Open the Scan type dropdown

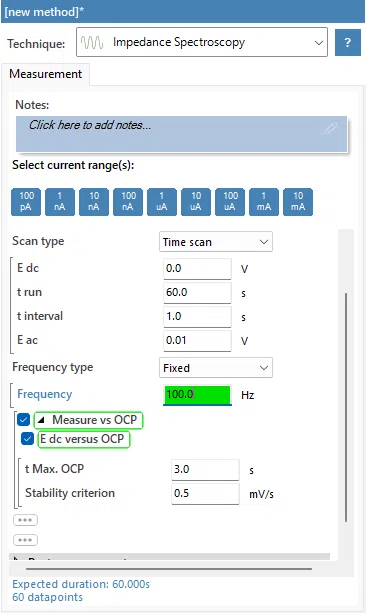coord(216,242)
